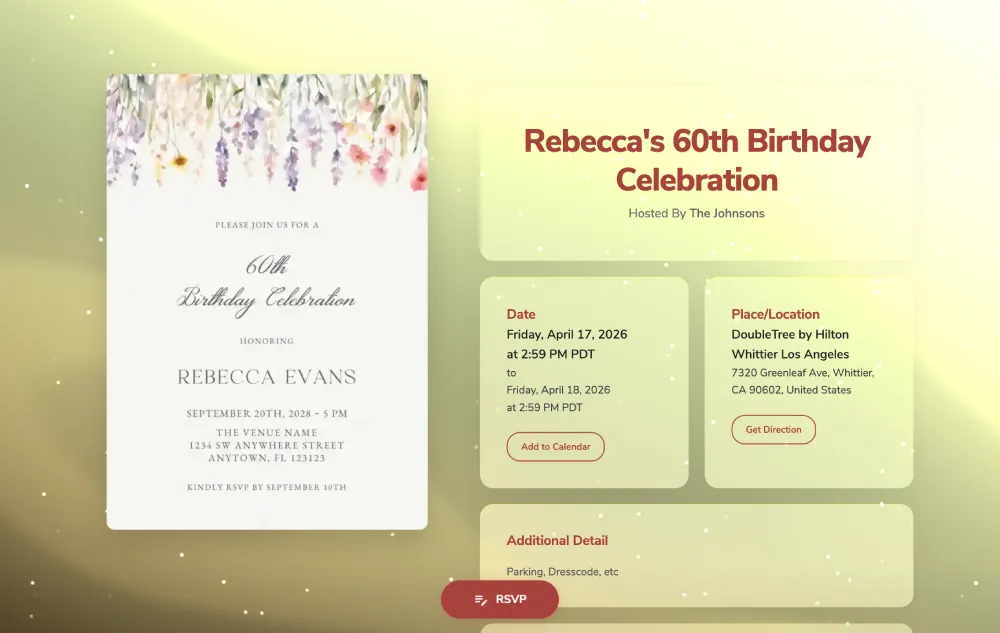This screenshot has height=633, width=1000.
Task: Click the script 60th Birthday Celebration text
Action: tap(267, 283)
